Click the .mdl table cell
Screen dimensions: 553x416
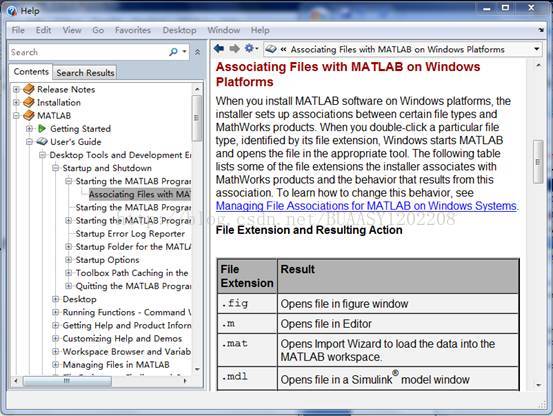pyautogui.click(x=247, y=379)
